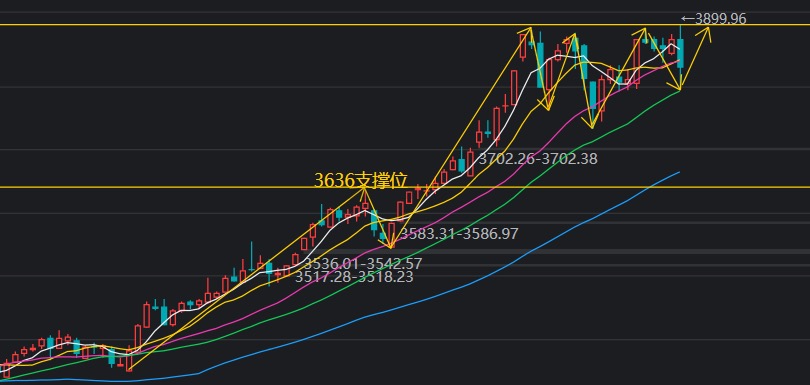Click the 3702.26-3702.38 gap label
This screenshot has width=810, height=385.
538,158
